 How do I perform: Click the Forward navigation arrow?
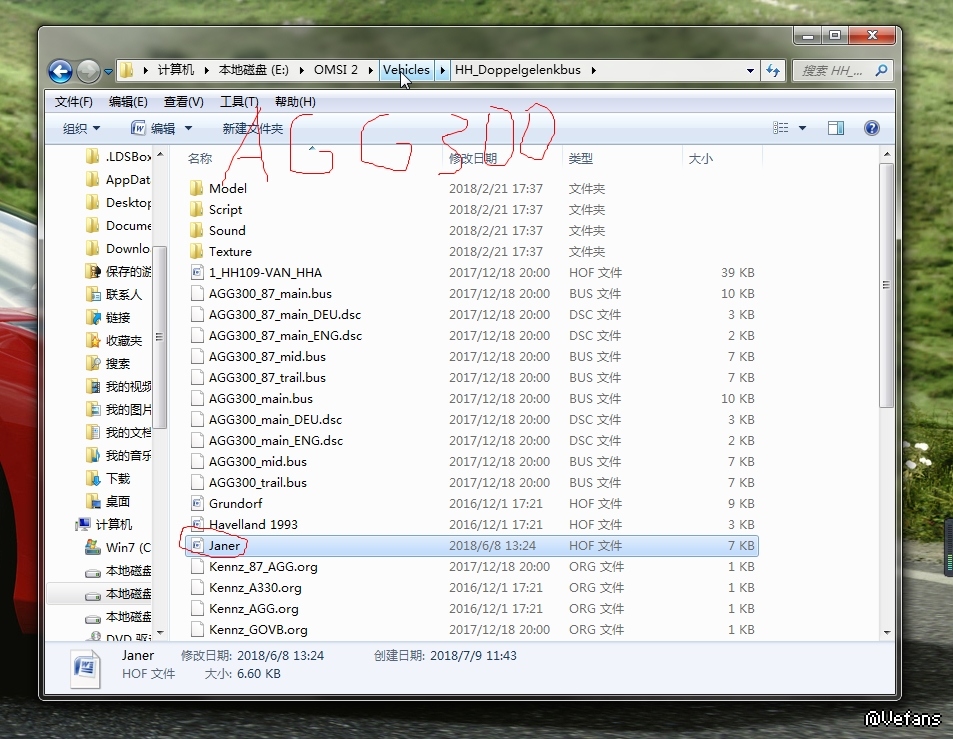(x=88, y=71)
